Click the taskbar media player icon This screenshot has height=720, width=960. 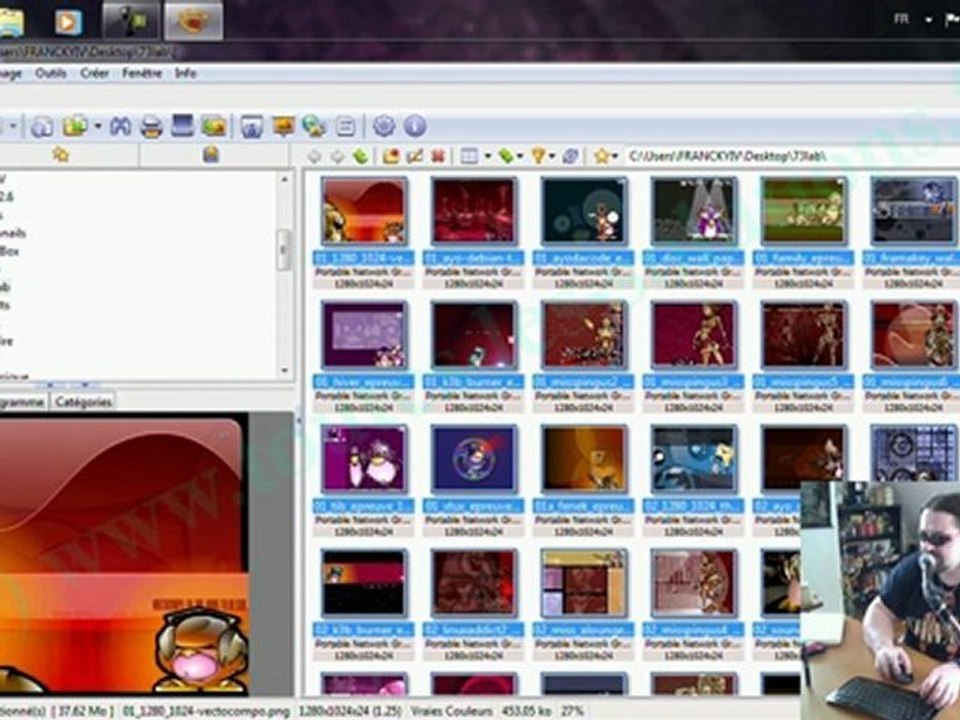[x=68, y=21]
